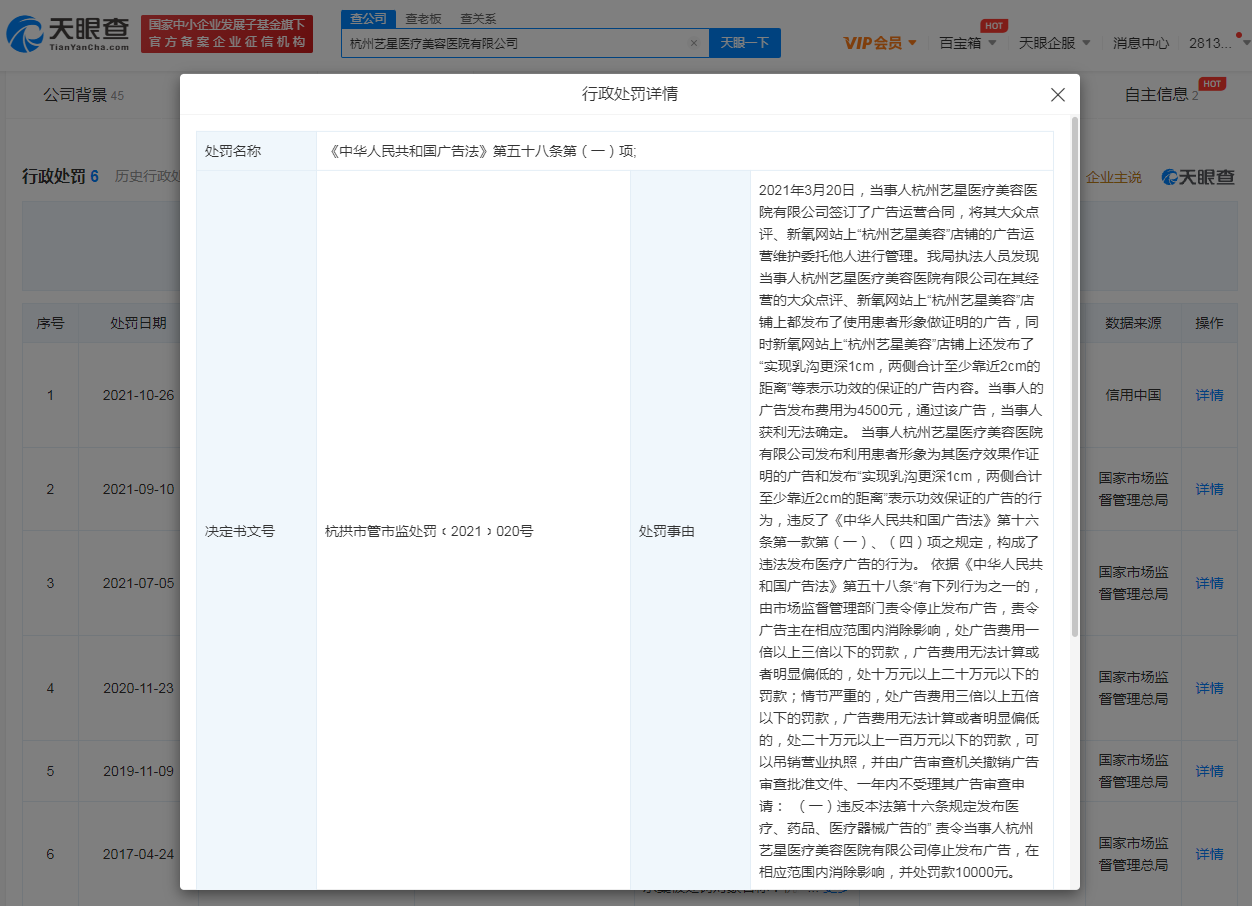Clear the company search box text
Screen dimensions: 1252x906
point(693,43)
